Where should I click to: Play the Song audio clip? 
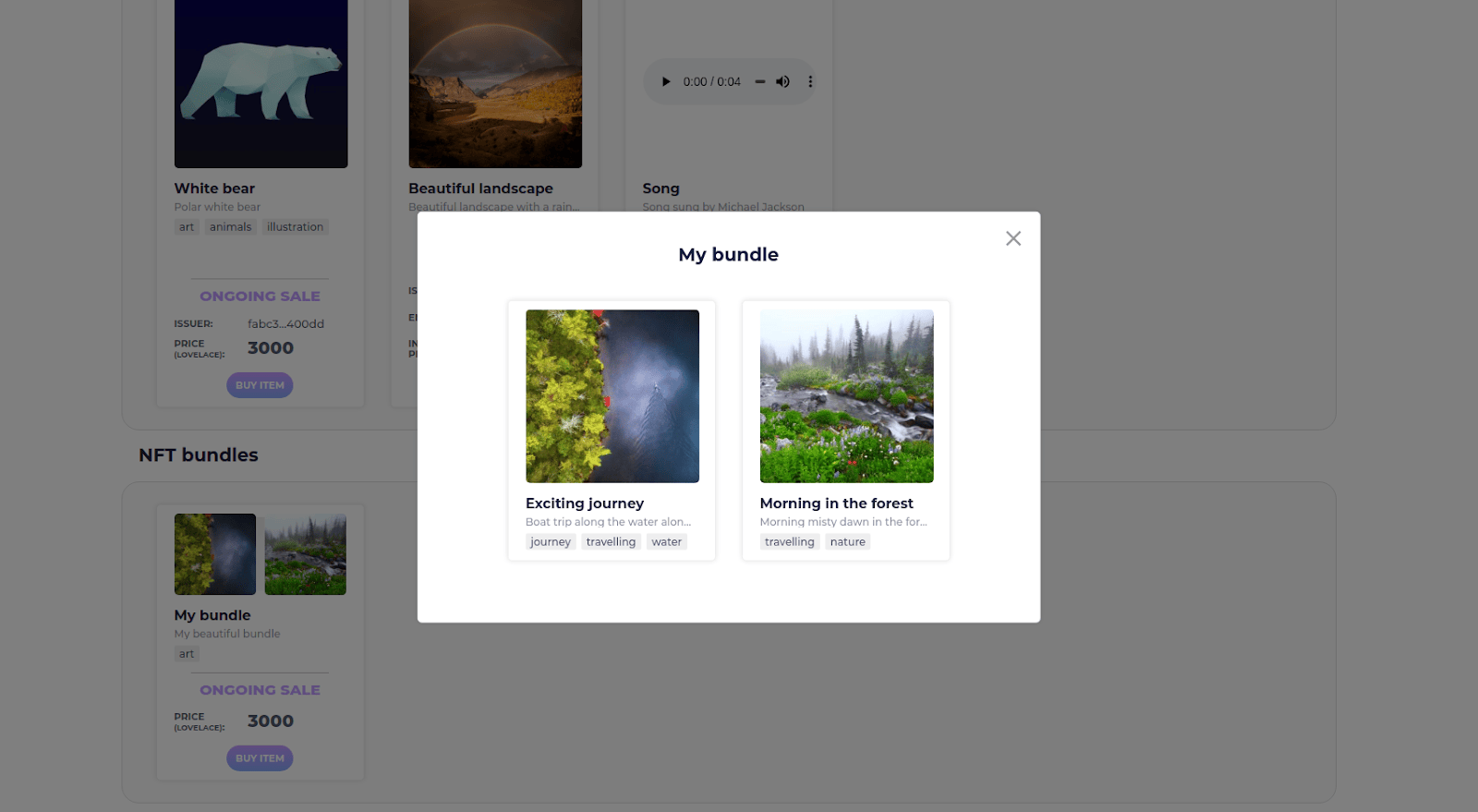(x=666, y=81)
